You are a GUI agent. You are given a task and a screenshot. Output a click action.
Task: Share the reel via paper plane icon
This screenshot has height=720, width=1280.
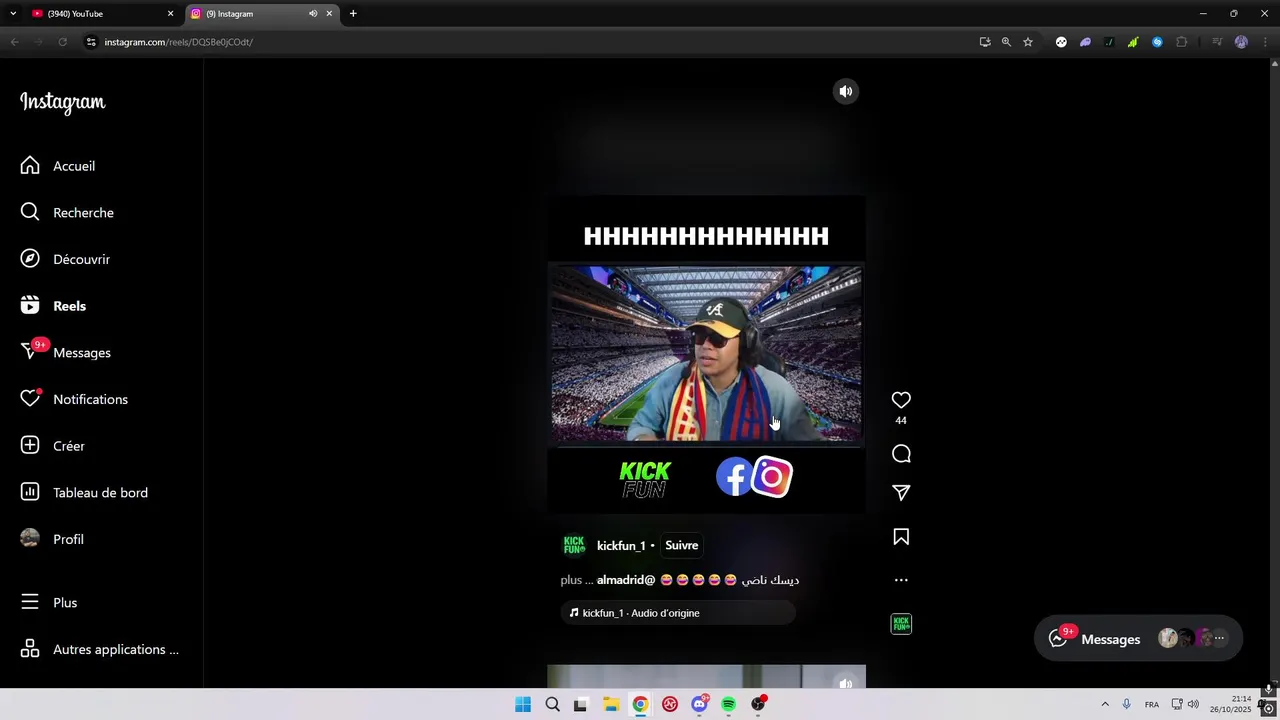coord(901,493)
